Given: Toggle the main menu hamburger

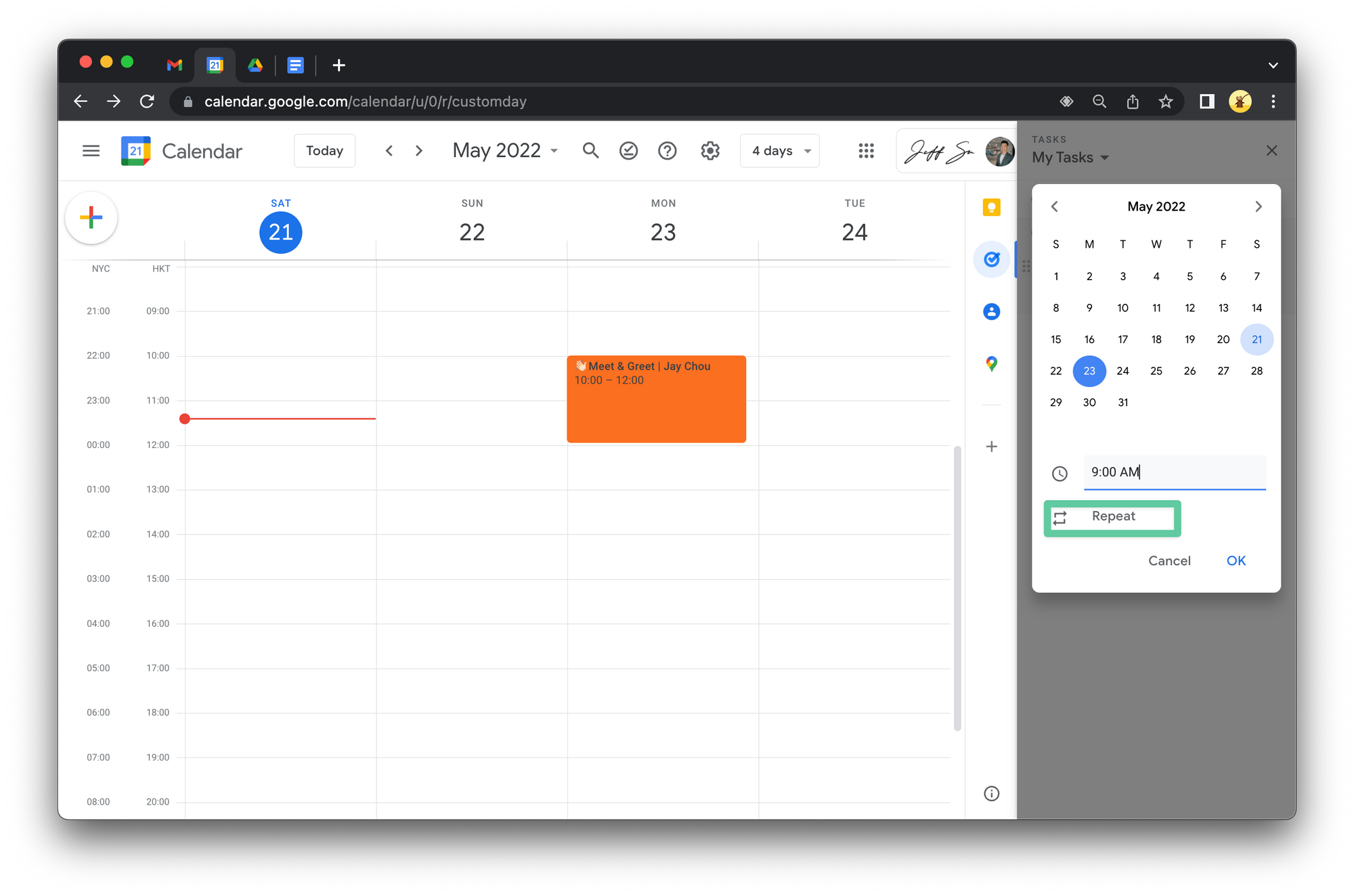Looking at the screenshot, I should point(91,151).
